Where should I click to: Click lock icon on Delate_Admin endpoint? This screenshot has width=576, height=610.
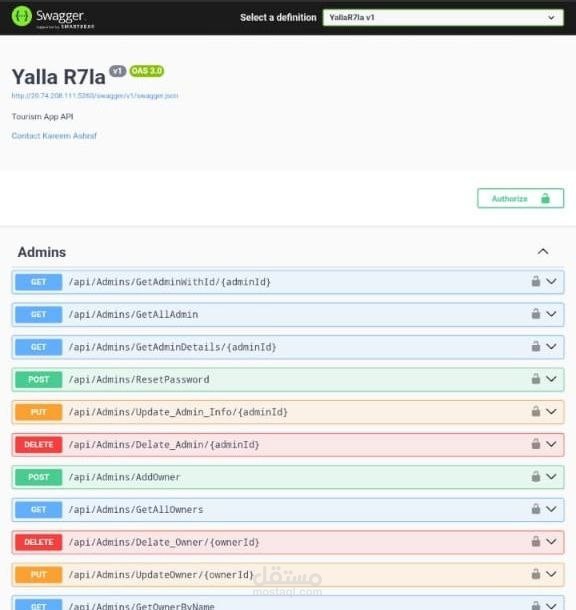coord(536,443)
